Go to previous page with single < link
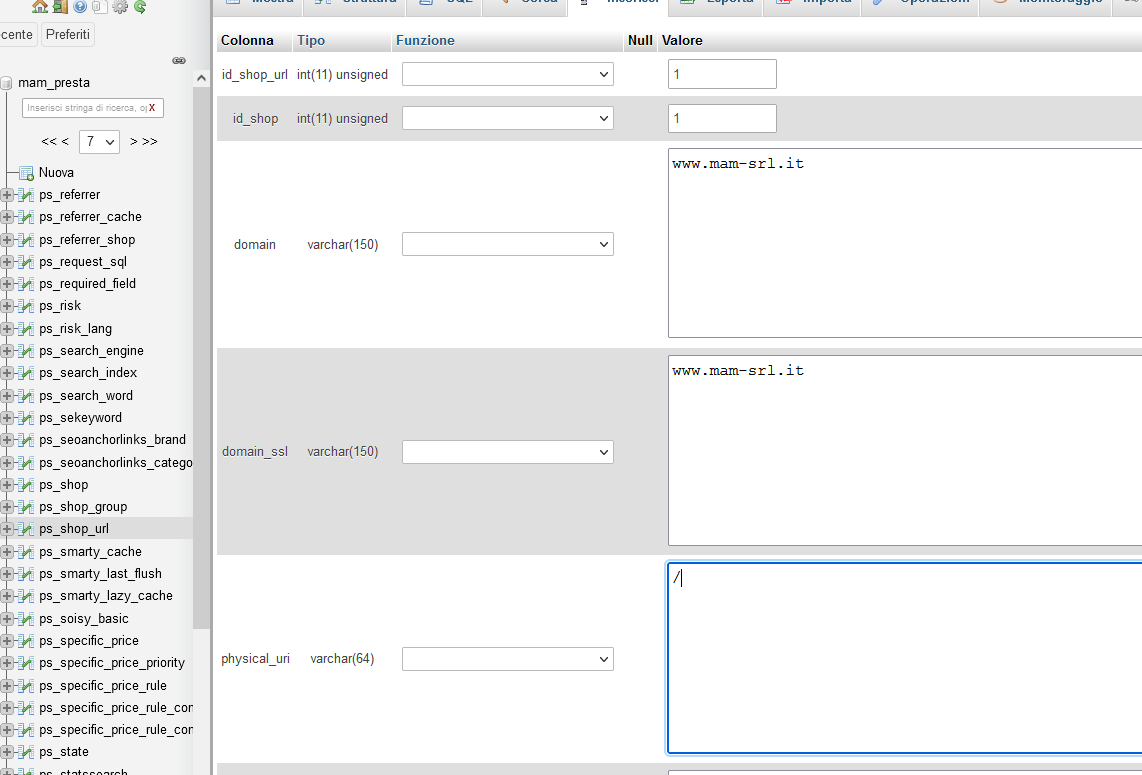Screen dimensions: 1142x775 [65, 141]
